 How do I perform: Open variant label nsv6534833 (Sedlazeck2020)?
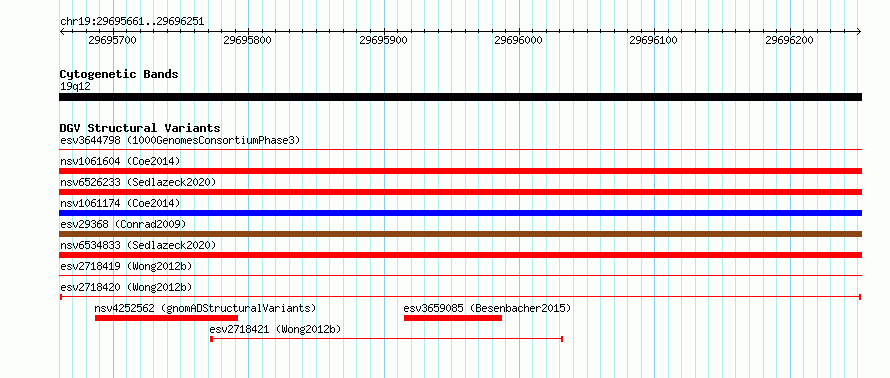click(x=138, y=245)
